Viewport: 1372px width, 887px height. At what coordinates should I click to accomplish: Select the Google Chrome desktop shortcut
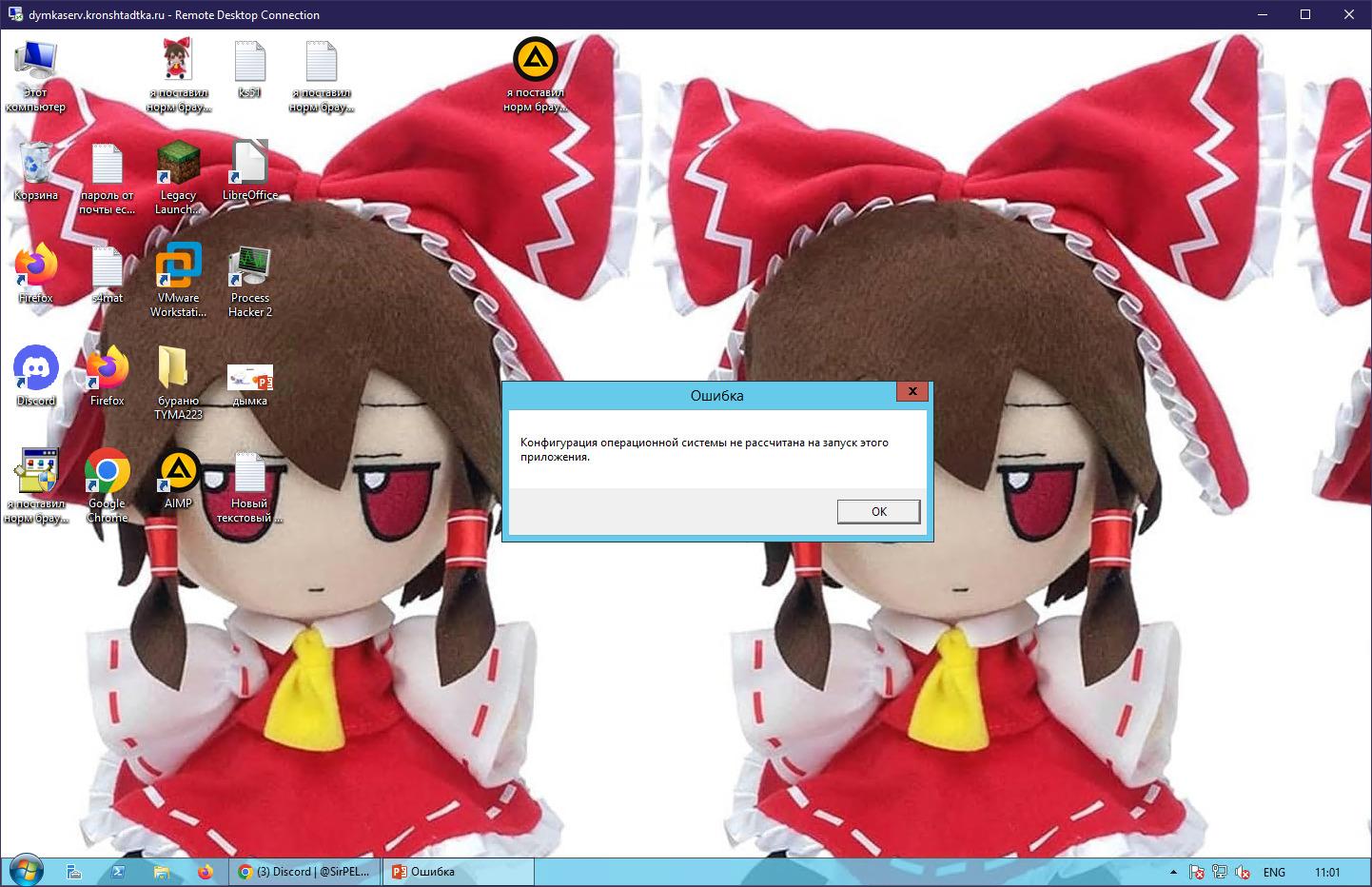click(x=107, y=487)
